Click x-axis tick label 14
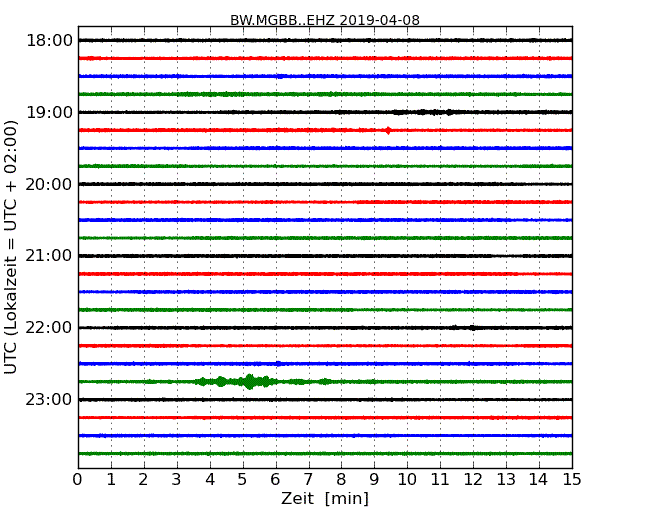The height and width of the screenshot is (520, 650). click(539, 479)
